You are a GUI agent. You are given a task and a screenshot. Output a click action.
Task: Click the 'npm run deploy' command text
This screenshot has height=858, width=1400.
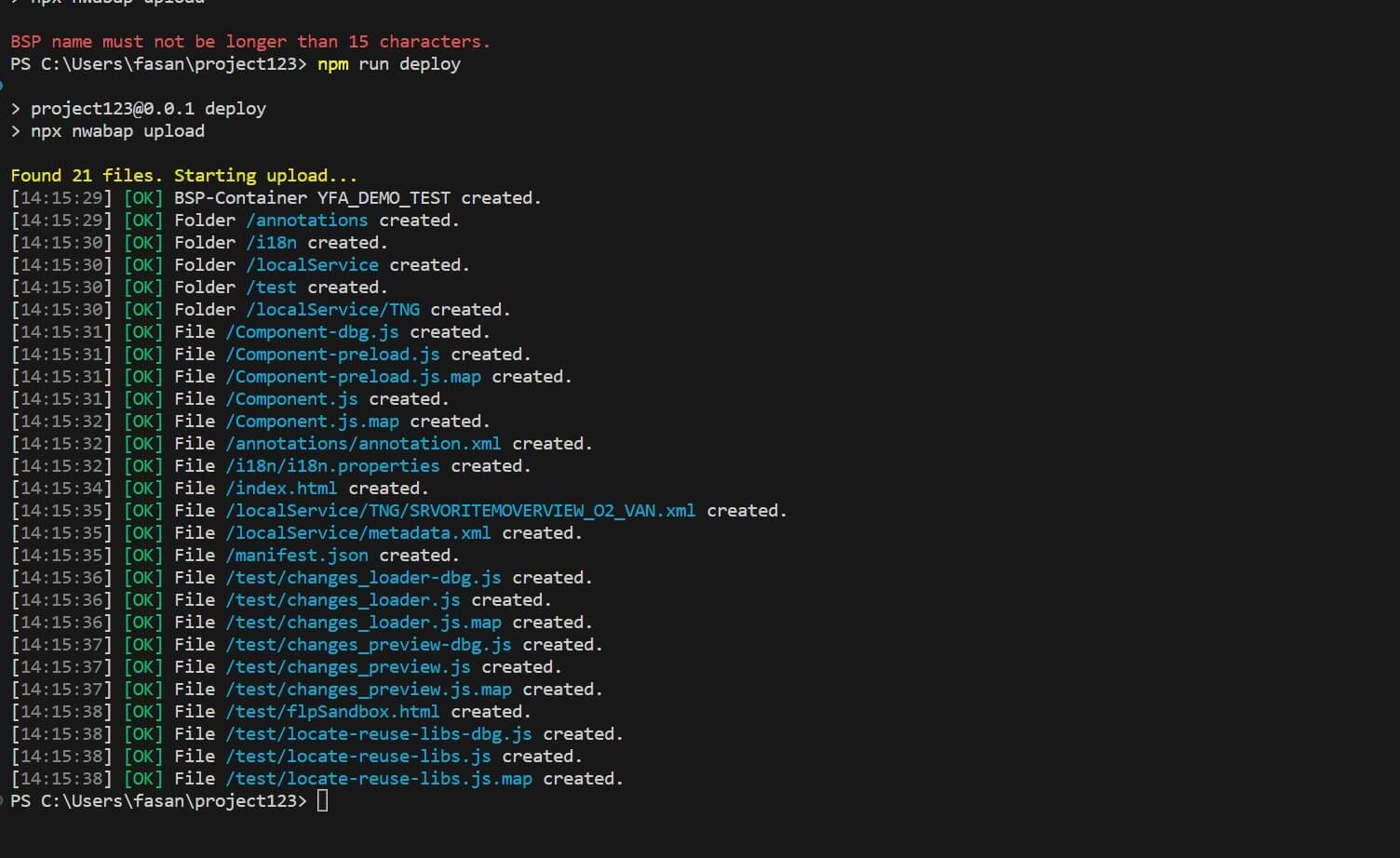pos(388,64)
